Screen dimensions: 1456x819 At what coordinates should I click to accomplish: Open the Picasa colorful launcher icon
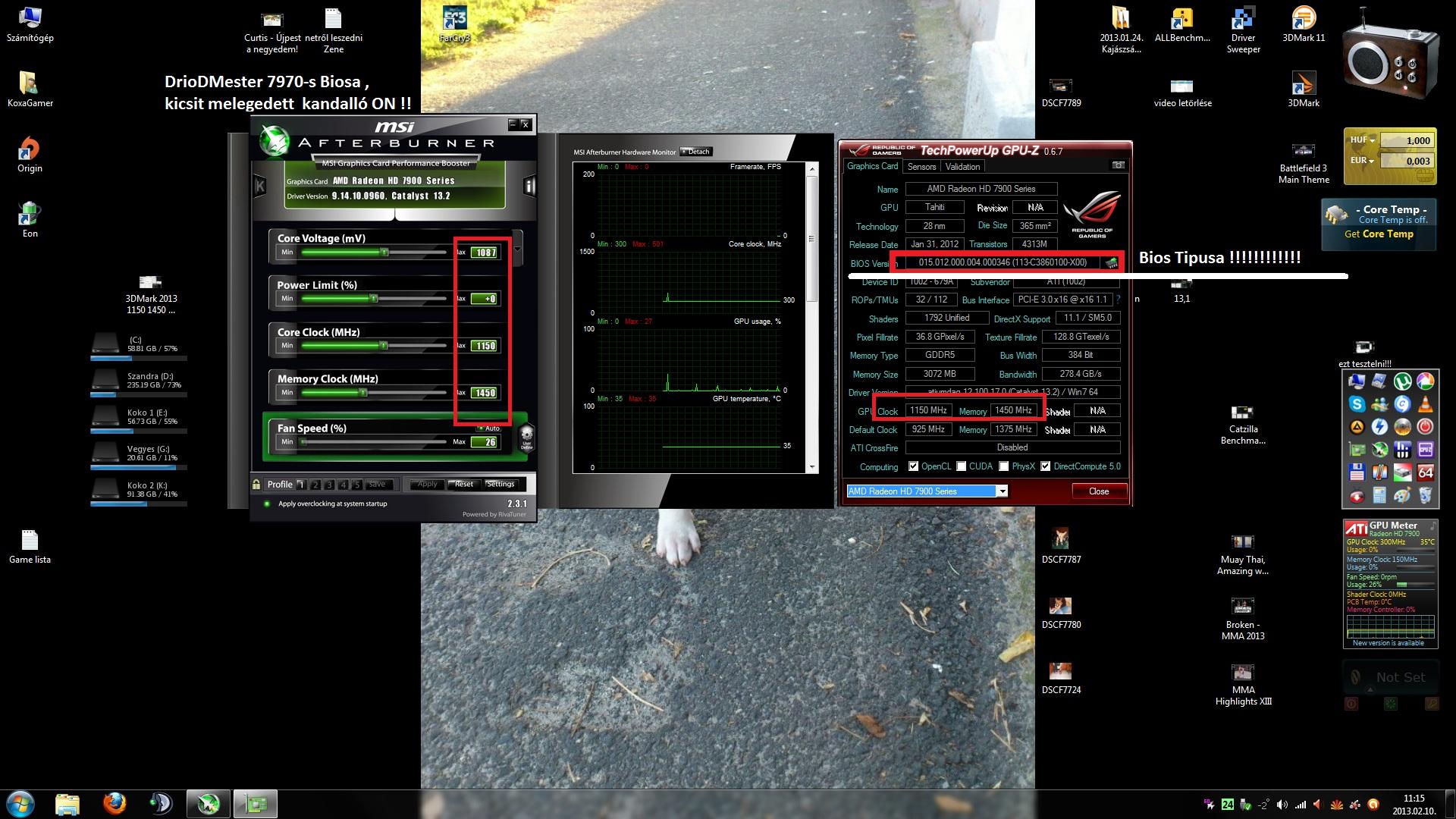pos(1426,381)
